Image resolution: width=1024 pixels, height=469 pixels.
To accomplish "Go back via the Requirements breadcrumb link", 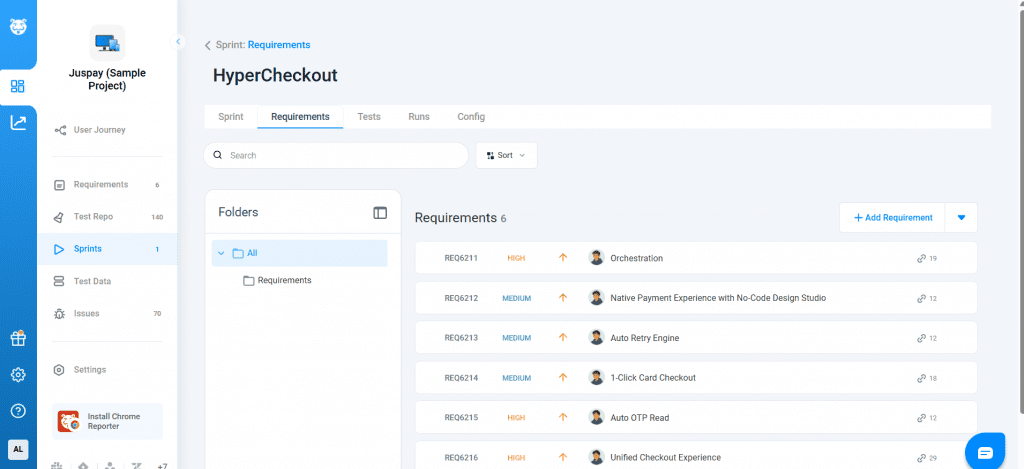I will (278, 45).
